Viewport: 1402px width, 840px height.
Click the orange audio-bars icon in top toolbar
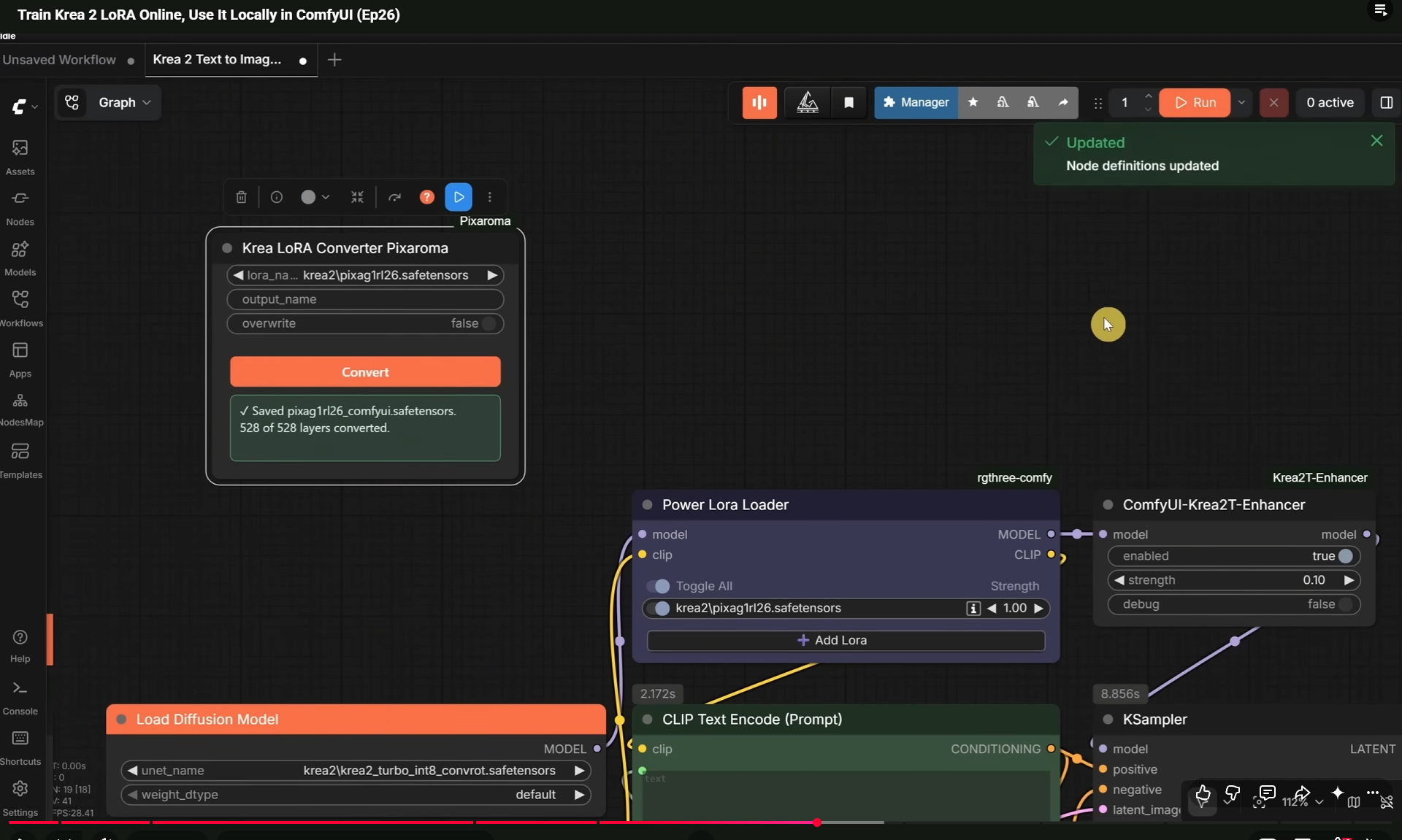pos(759,103)
